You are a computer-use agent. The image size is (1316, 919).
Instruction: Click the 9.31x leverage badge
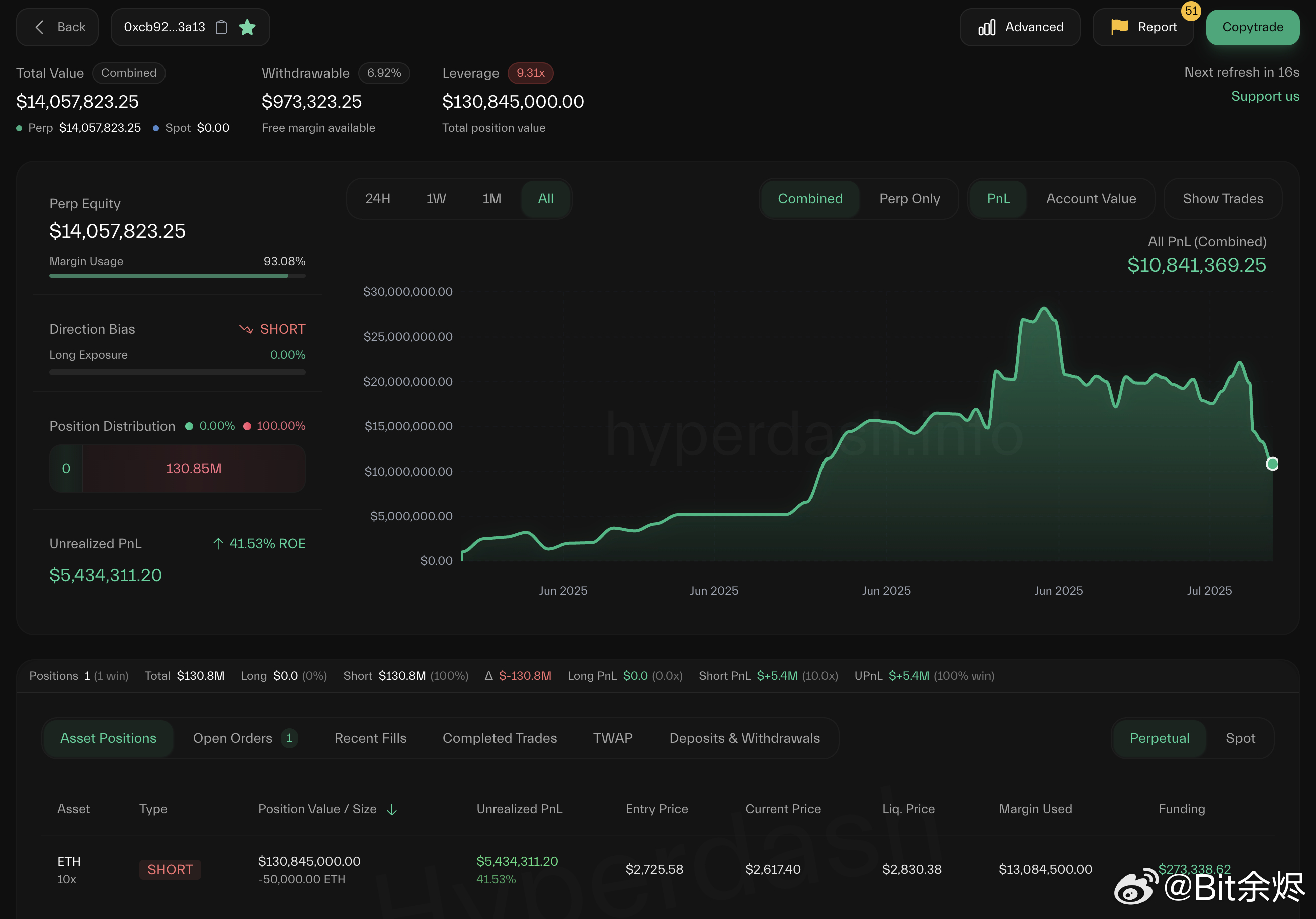[x=530, y=73]
